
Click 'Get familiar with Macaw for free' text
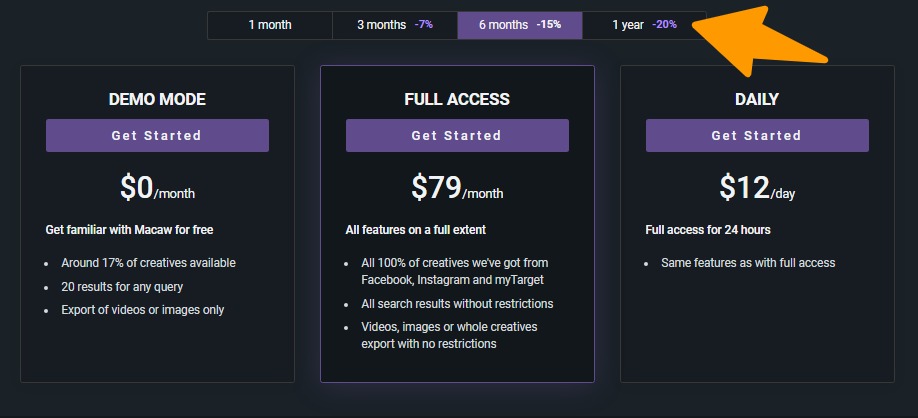tap(129, 230)
